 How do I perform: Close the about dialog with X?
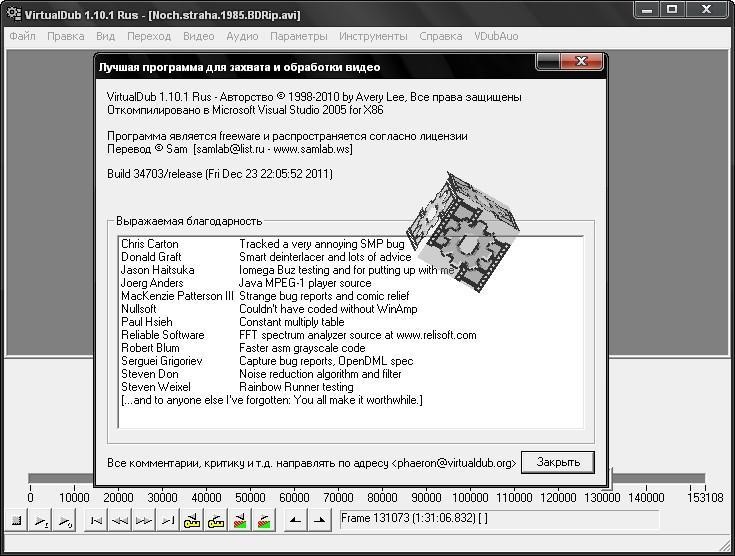click(581, 61)
